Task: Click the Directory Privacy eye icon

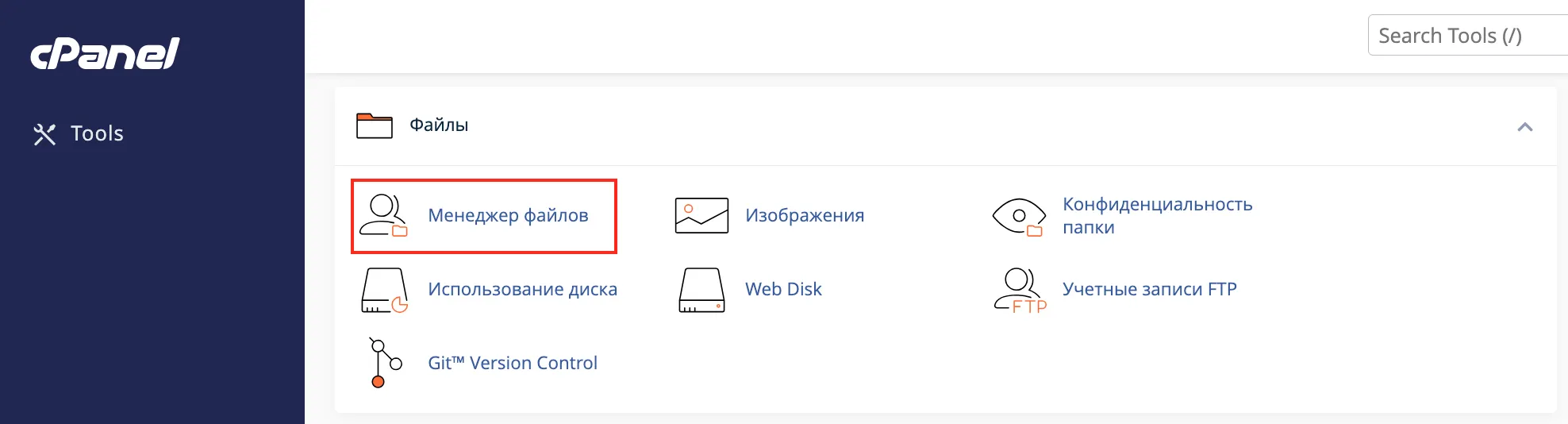Action: point(1019,216)
